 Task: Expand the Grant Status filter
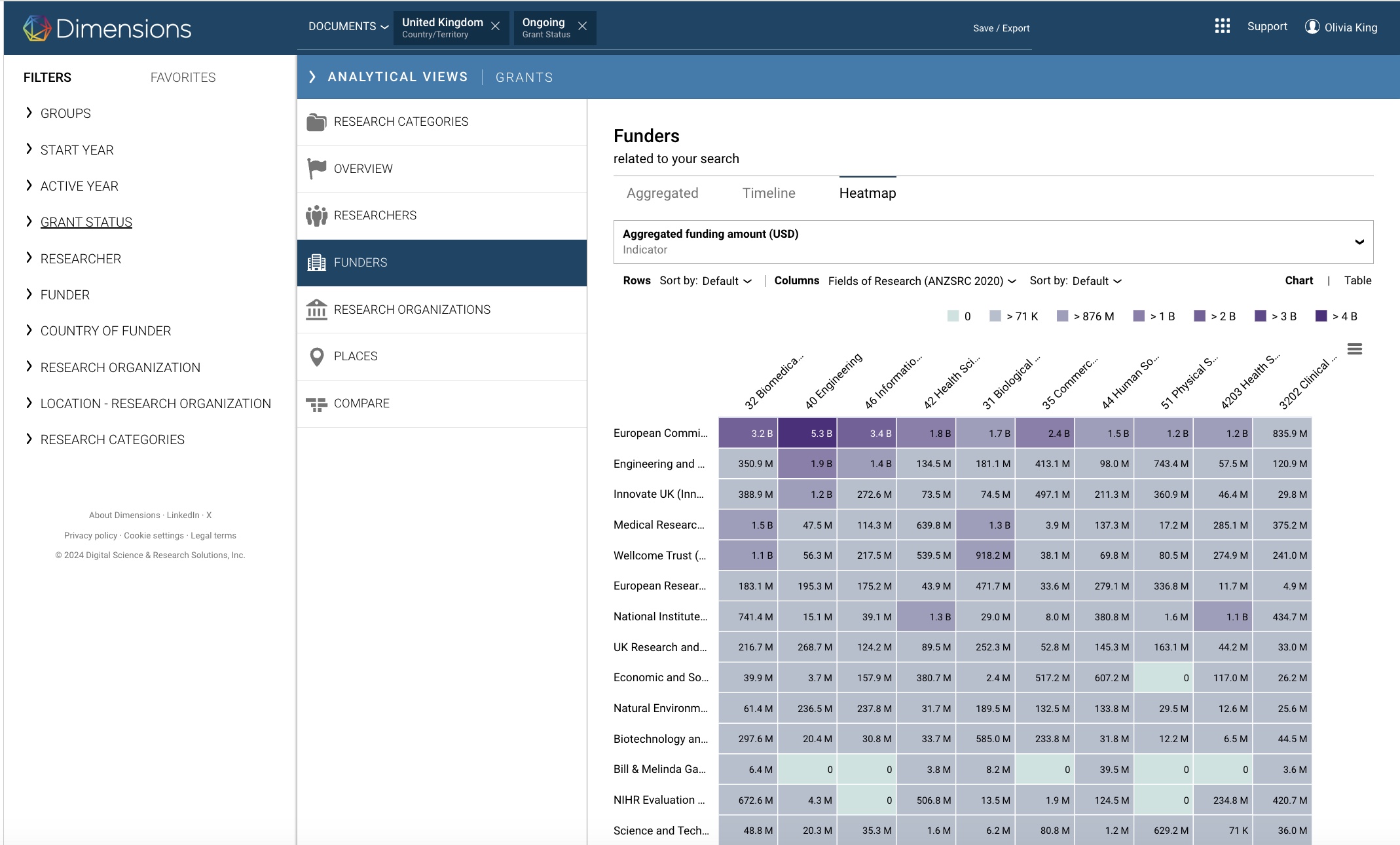pos(29,221)
